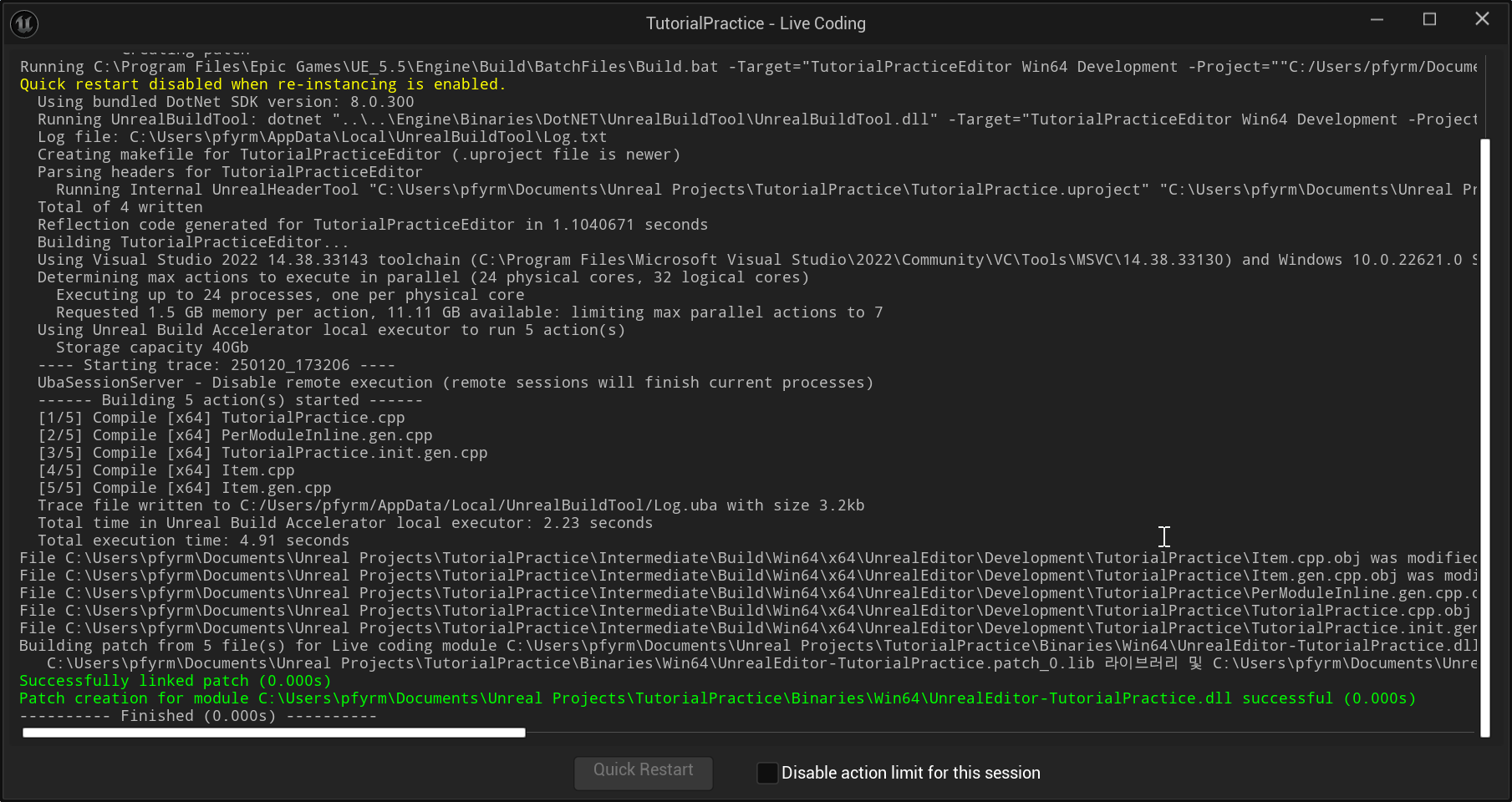
Task: Click the 'Requested 1.5 GB memory per action' line
Action: coord(470,312)
